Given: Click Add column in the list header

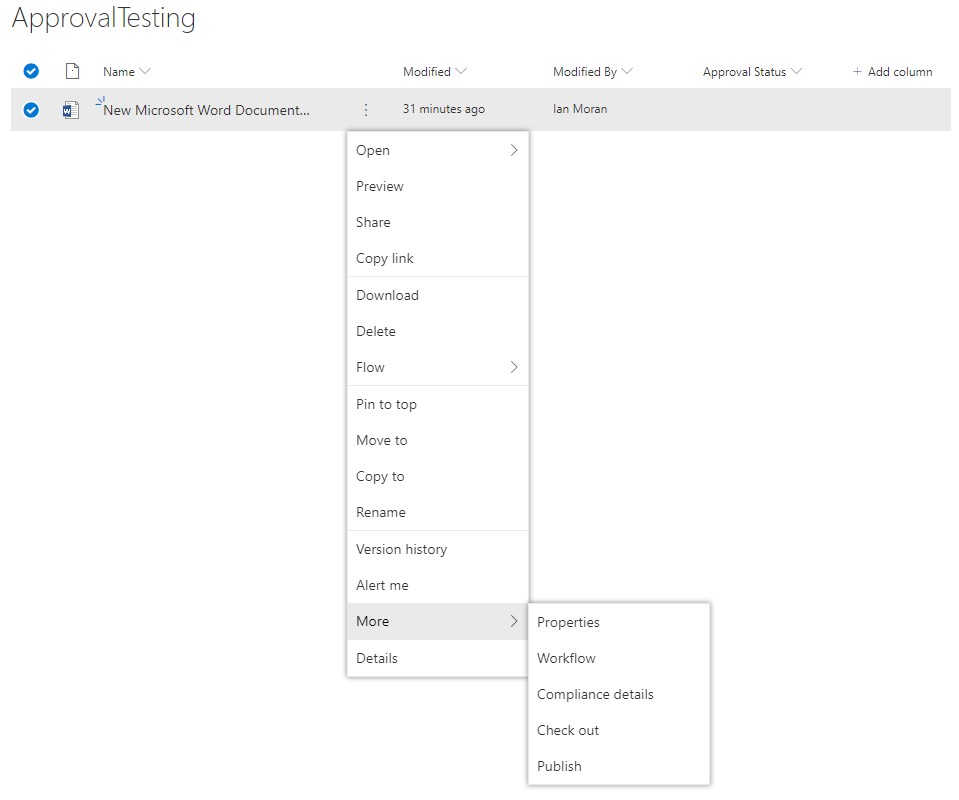Looking at the screenshot, I should pyautogui.click(x=891, y=71).
